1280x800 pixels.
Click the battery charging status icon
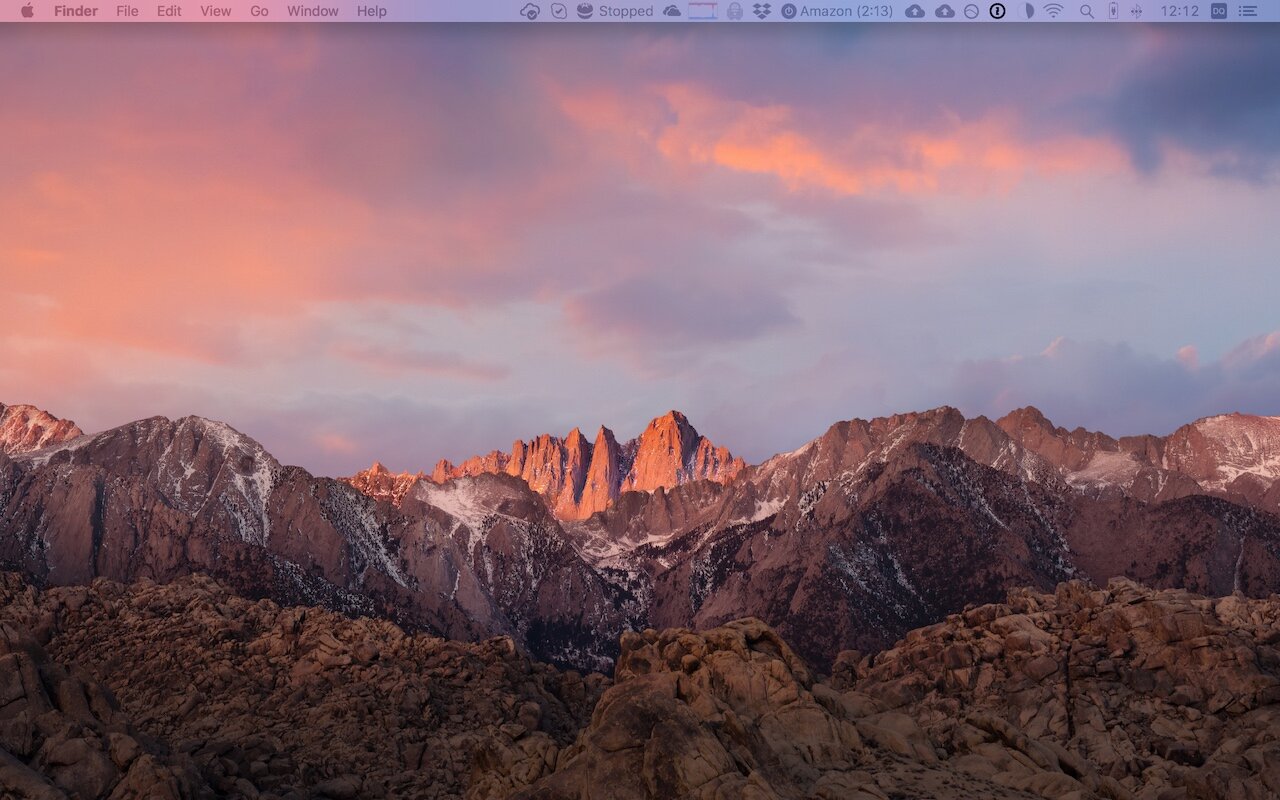click(x=1112, y=11)
